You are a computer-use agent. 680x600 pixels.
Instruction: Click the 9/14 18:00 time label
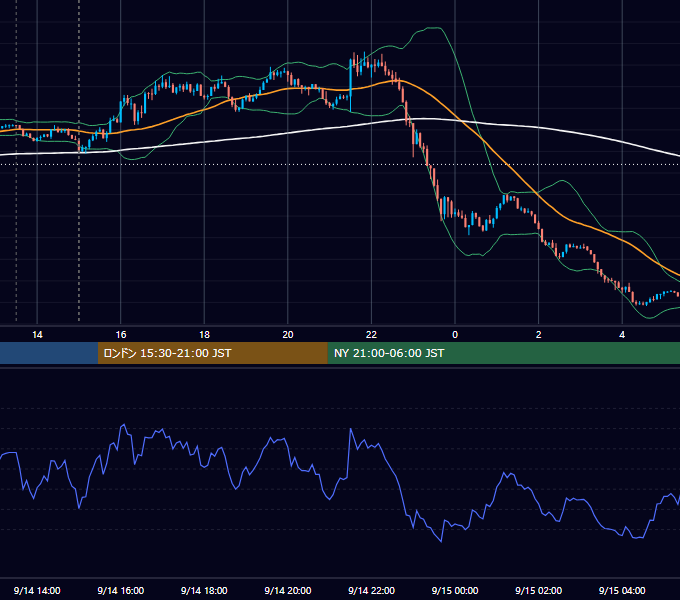(204, 590)
